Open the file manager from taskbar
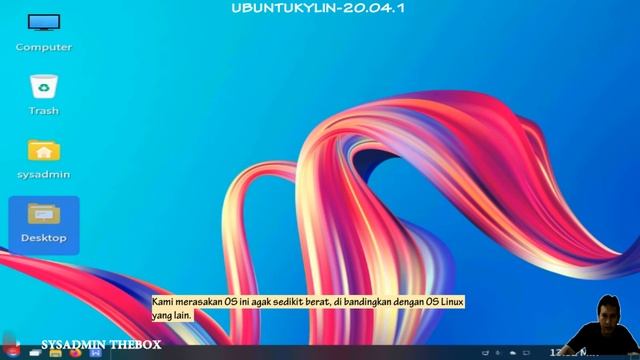This screenshot has width=640, height=360. [x=56, y=353]
